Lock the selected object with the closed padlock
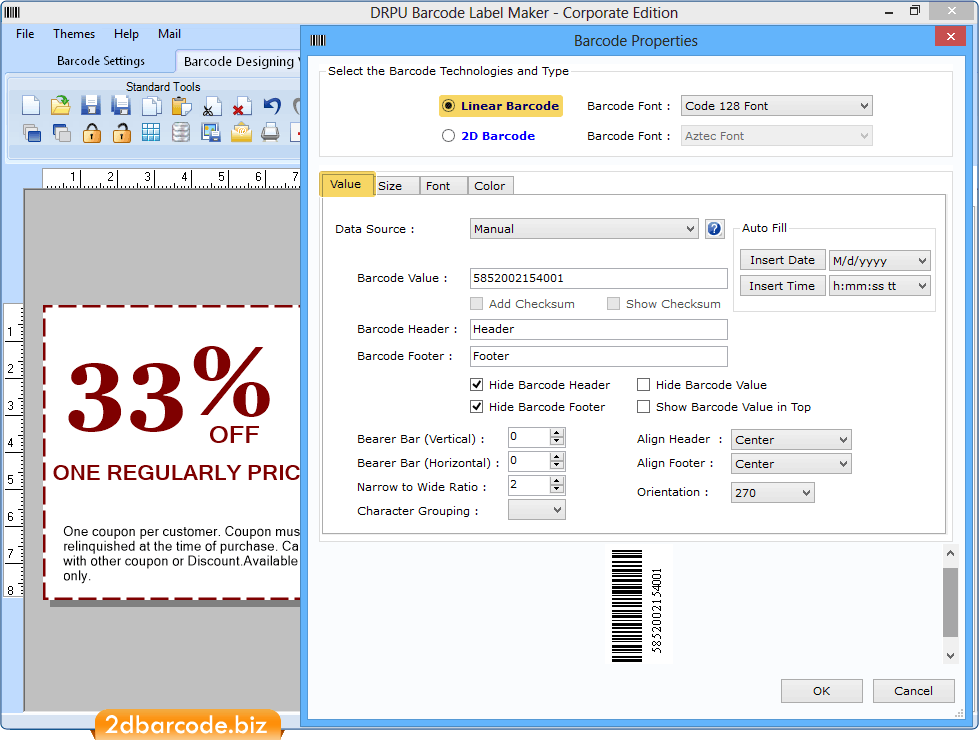The image size is (979, 740). [x=92, y=132]
